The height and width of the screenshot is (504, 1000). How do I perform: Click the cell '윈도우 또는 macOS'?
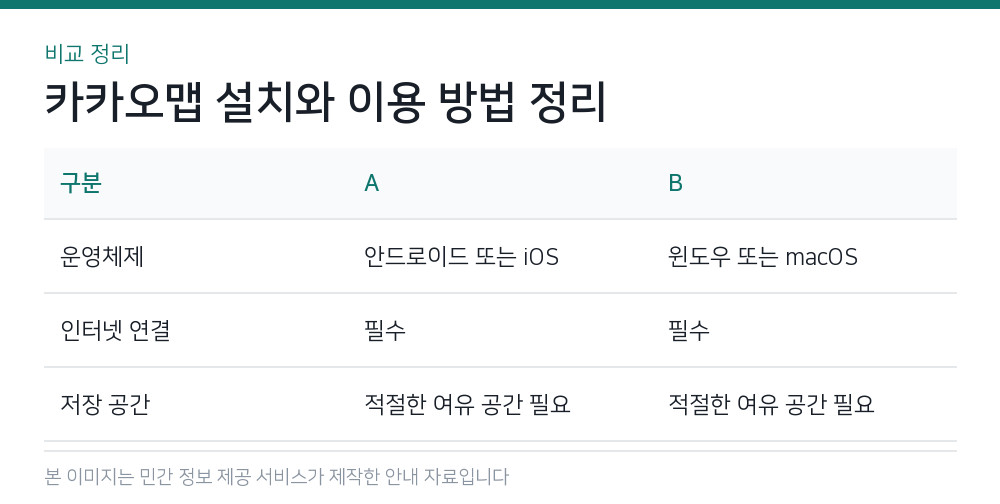tap(763, 256)
